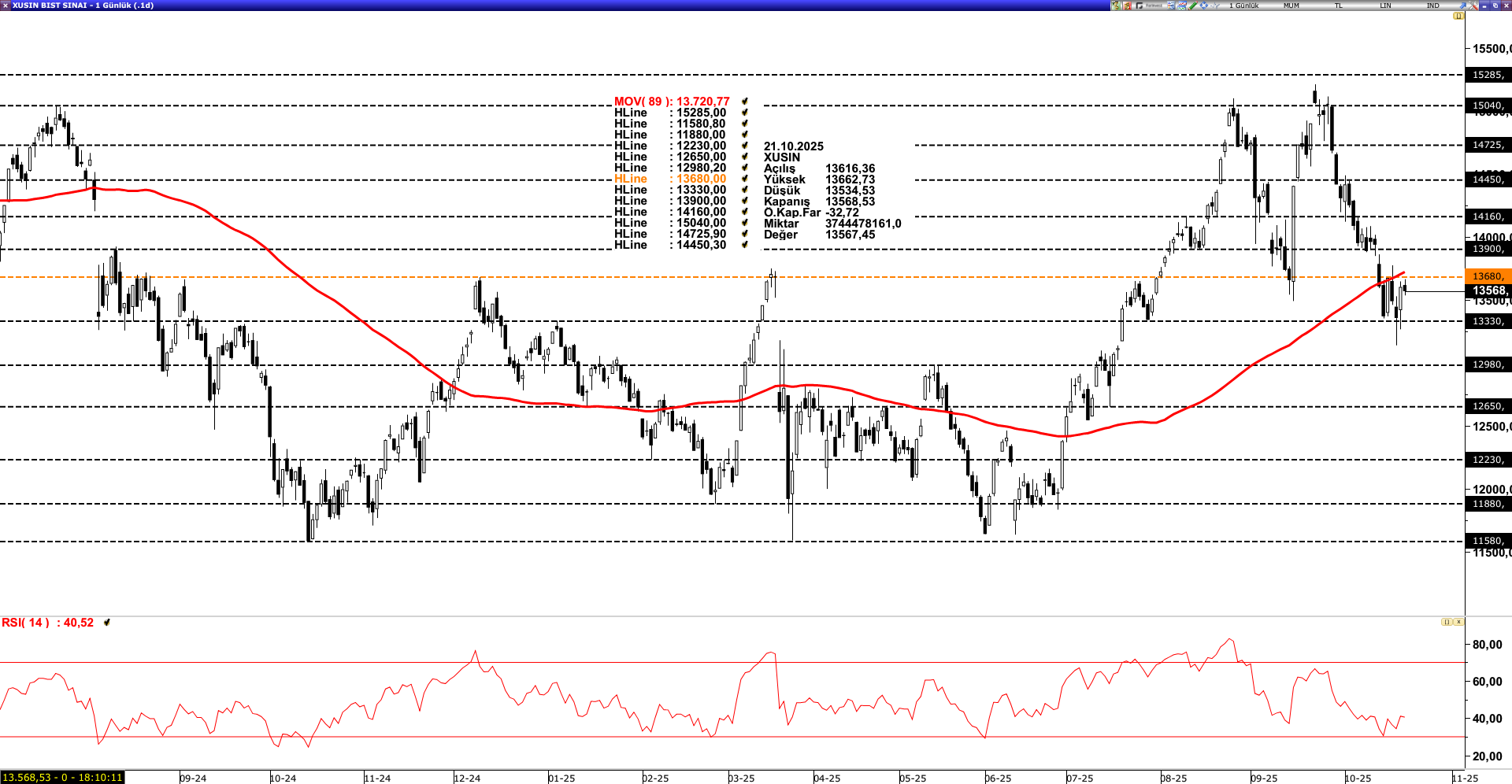Click the MUM chart type option
This screenshot has width=1512, height=784.
[1291, 6]
